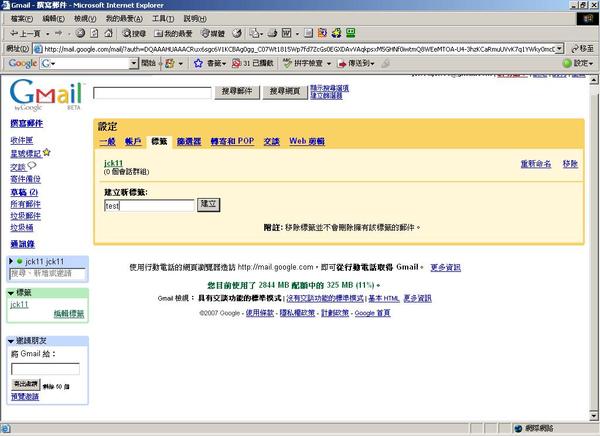Open the 我的最愛(A) menu

click(x=124, y=18)
